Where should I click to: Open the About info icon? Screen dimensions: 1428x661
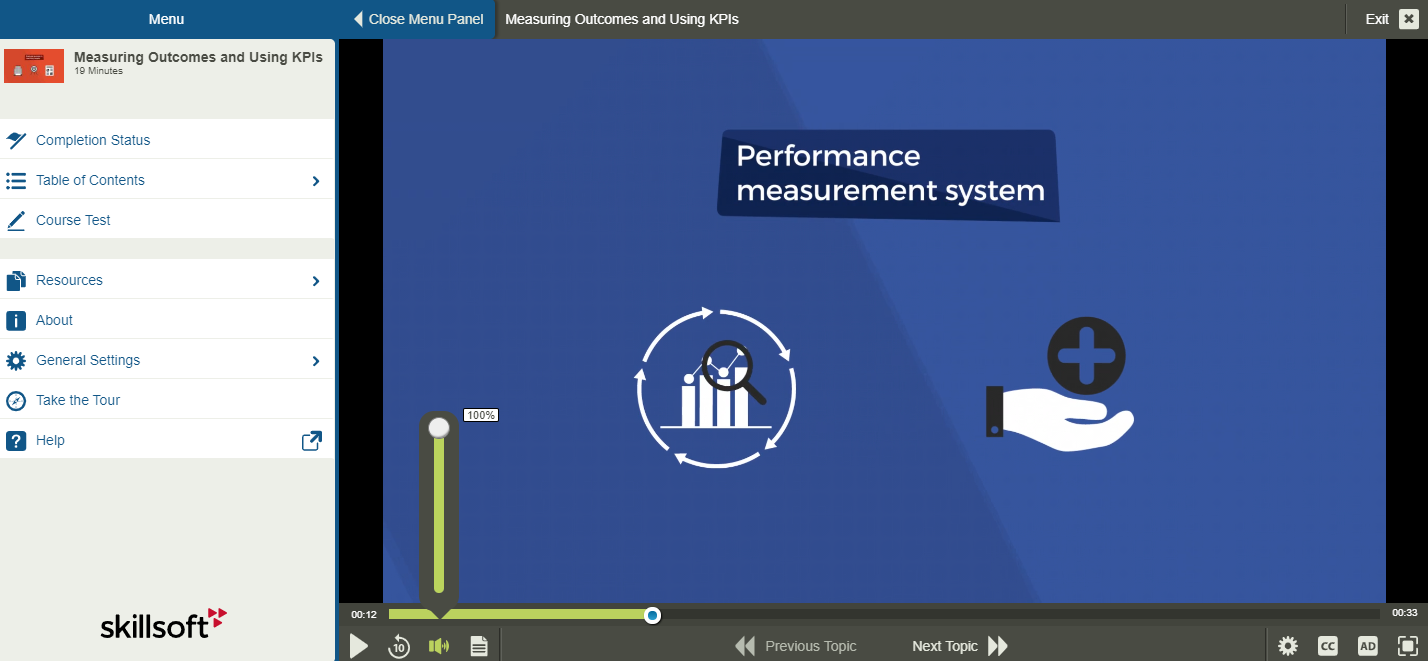16,321
